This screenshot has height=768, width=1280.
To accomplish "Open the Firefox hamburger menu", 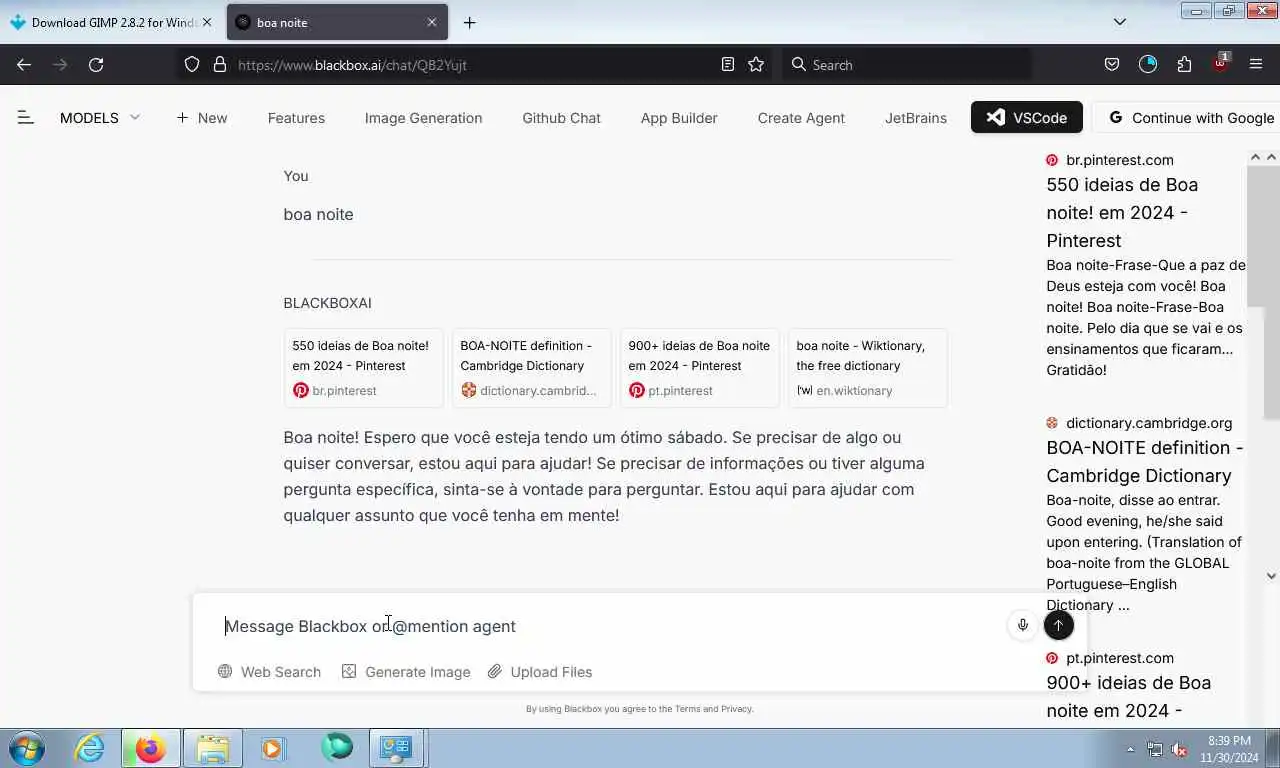I will tap(1256, 64).
